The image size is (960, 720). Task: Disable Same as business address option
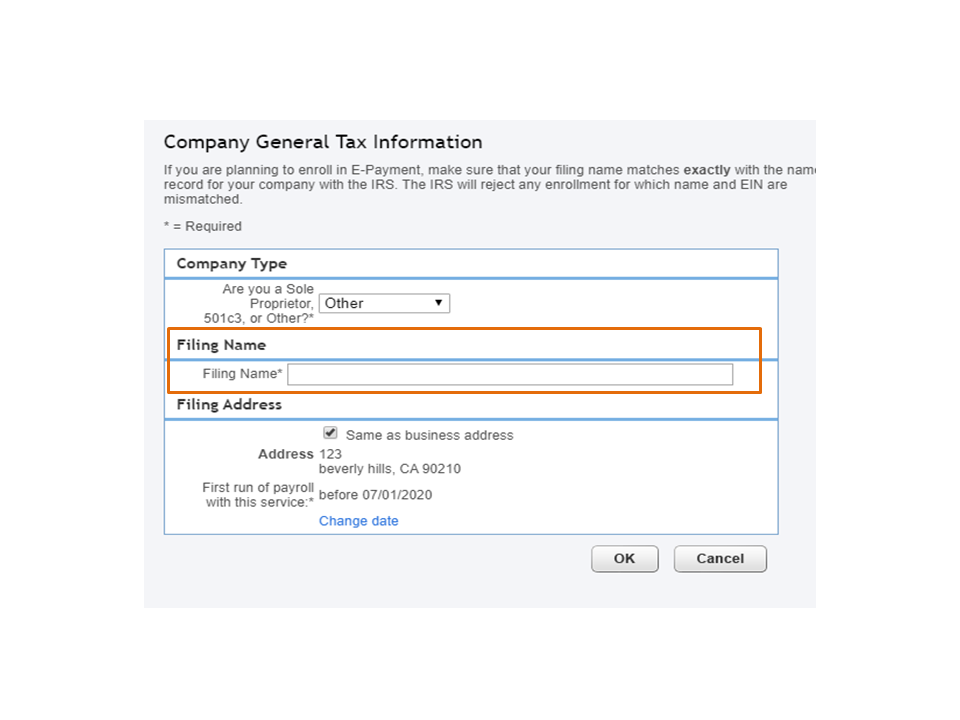pyautogui.click(x=330, y=432)
